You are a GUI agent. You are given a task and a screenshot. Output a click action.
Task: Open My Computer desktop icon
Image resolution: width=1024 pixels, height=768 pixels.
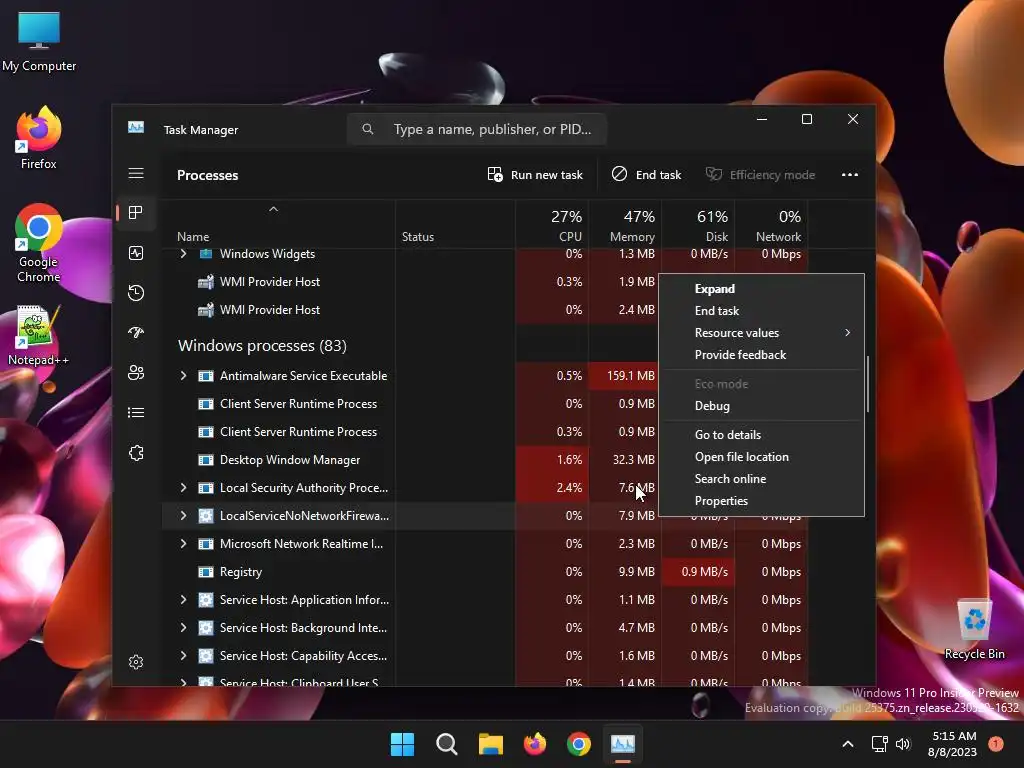click(39, 42)
